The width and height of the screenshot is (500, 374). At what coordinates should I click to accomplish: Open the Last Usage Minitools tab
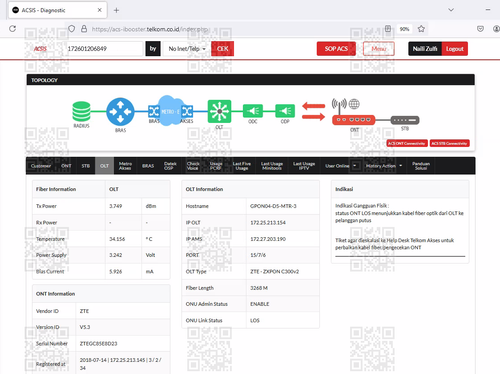272,166
